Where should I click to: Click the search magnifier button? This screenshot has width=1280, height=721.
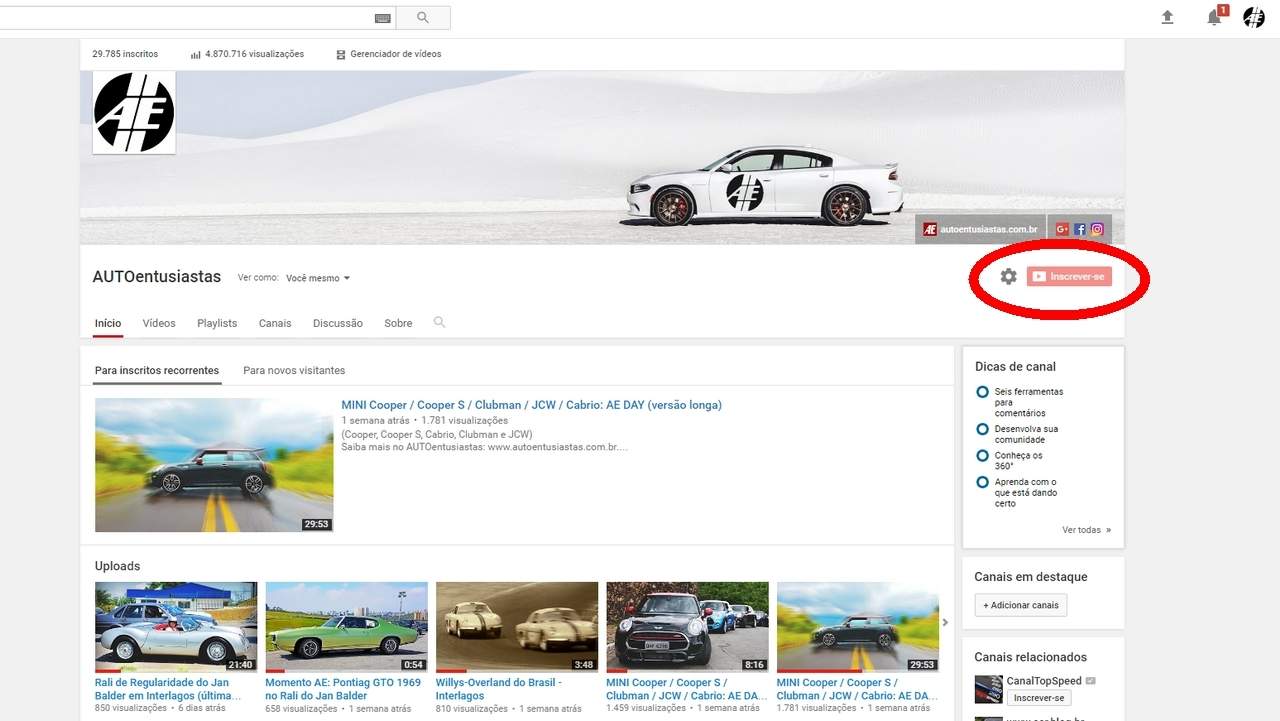(x=422, y=17)
